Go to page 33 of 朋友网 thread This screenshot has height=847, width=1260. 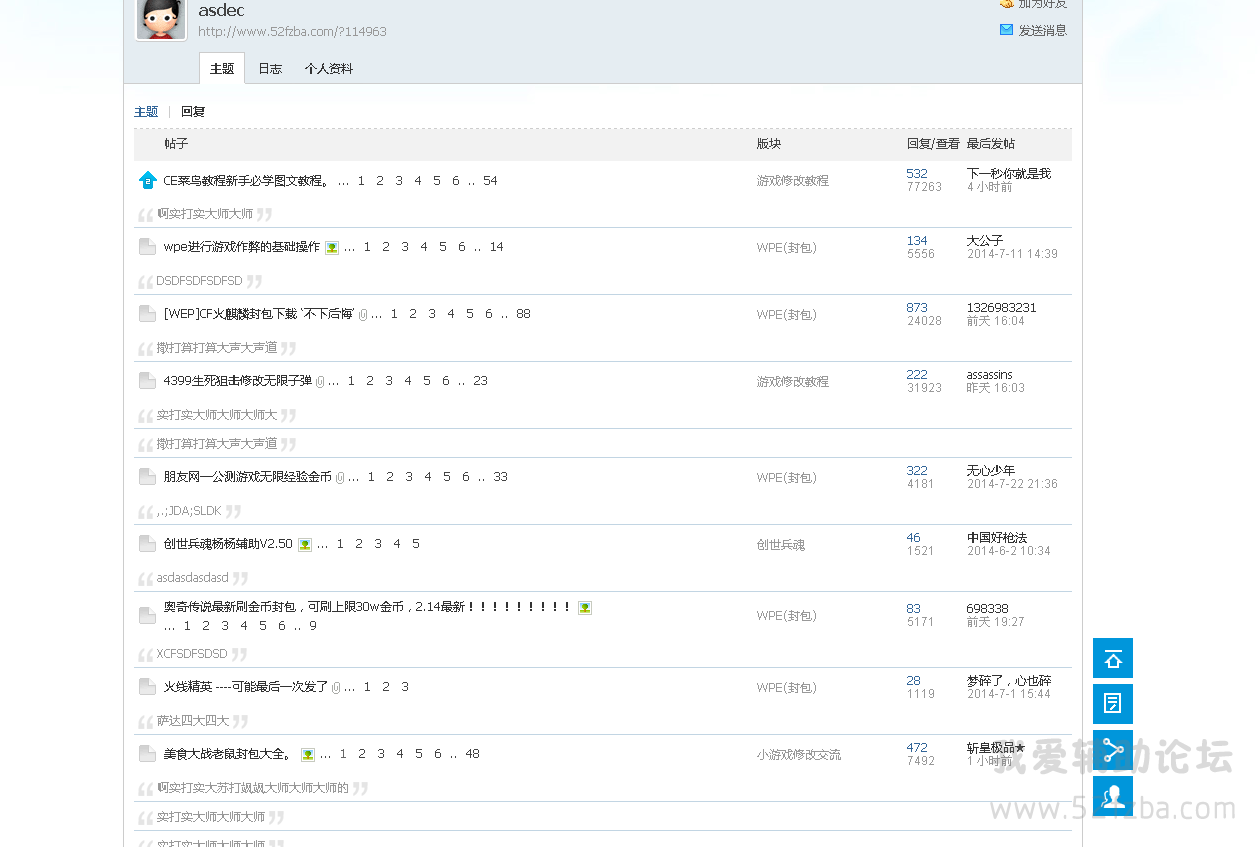click(x=500, y=477)
